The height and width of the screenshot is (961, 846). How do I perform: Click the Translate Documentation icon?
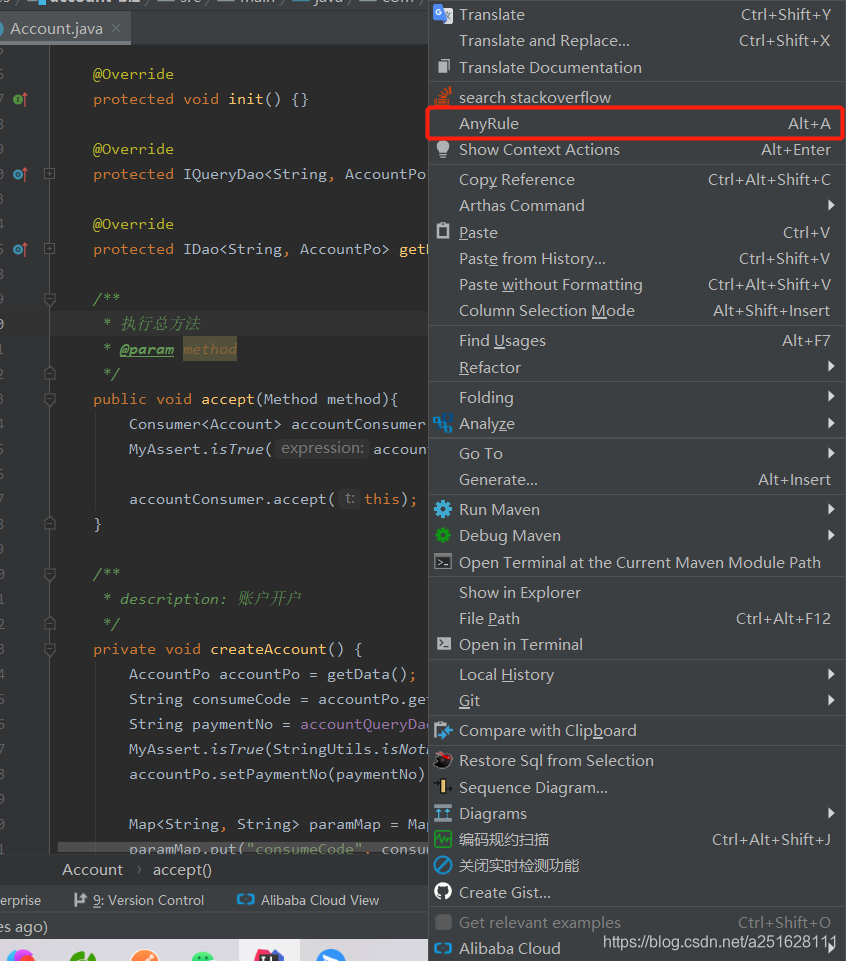(444, 67)
